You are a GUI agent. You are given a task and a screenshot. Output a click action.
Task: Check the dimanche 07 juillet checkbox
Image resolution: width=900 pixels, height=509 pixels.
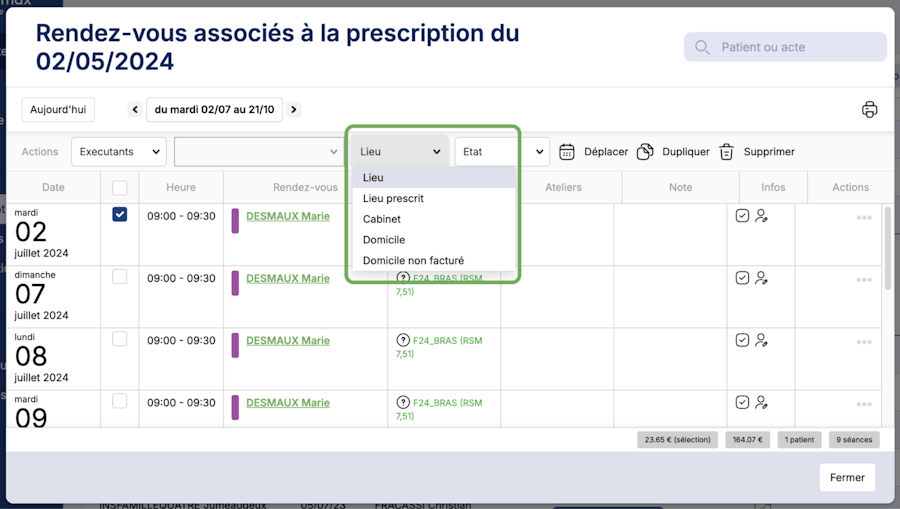coord(120,277)
